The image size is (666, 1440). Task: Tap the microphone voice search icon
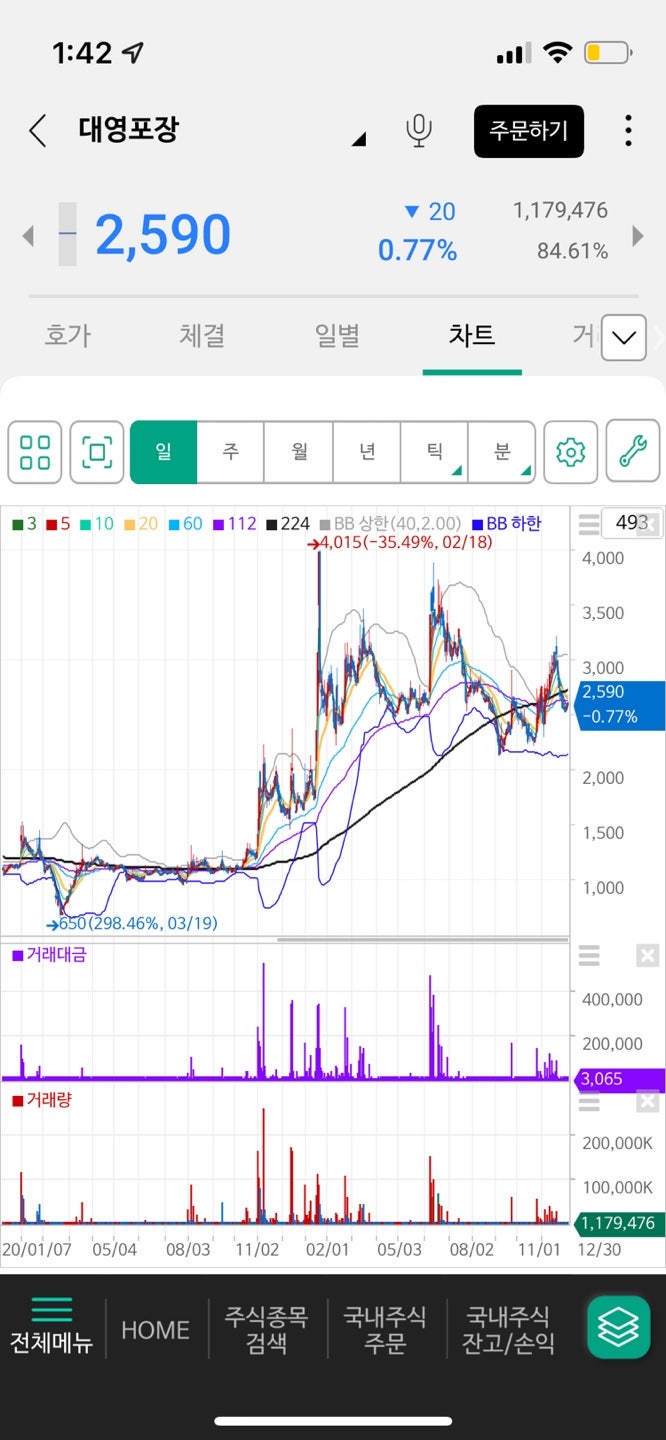(419, 131)
